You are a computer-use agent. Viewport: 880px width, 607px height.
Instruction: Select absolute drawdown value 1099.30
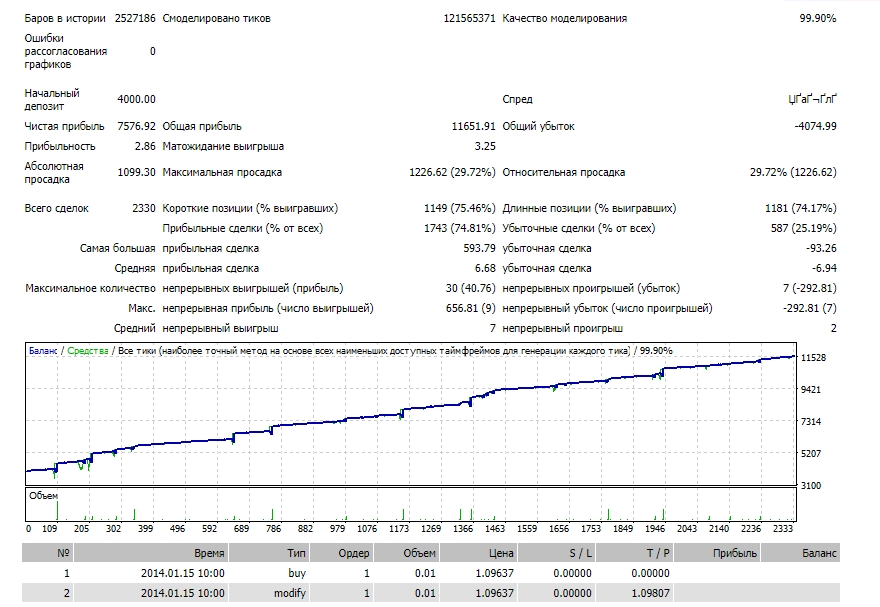[136, 172]
